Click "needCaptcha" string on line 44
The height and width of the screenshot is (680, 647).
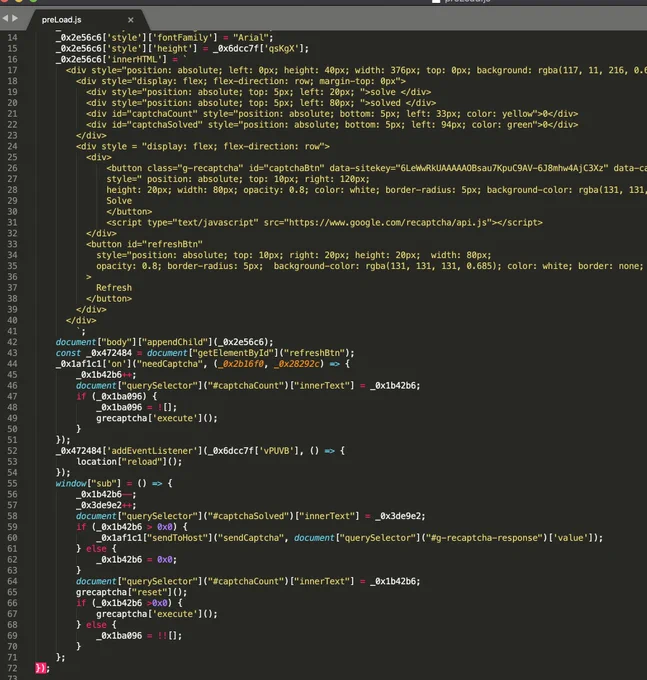tap(172, 363)
